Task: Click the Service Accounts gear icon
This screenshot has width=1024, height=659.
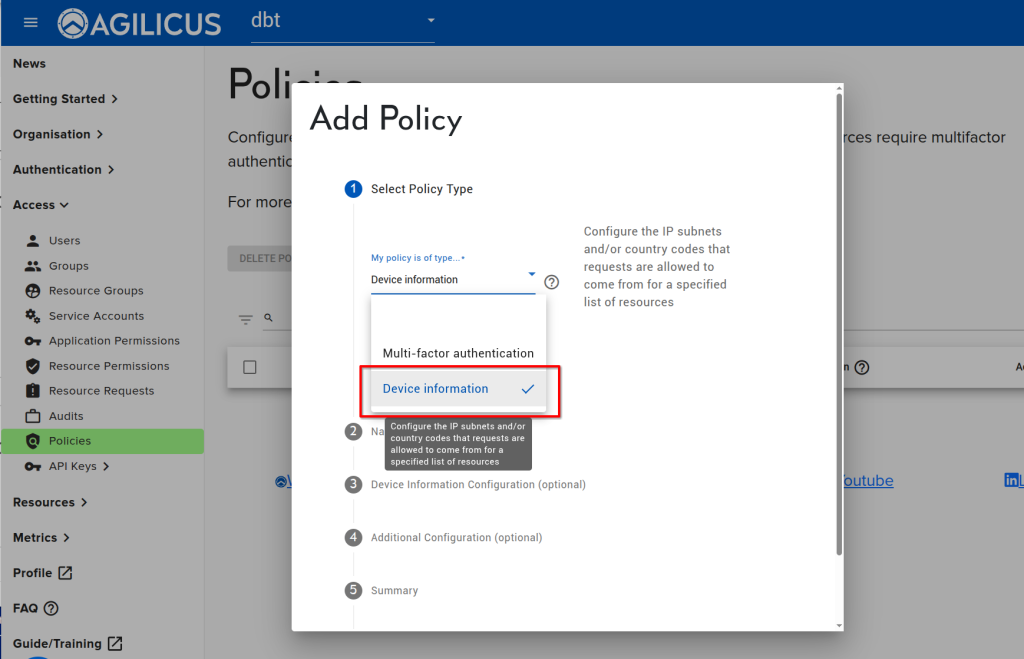Action: click(x=33, y=316)
